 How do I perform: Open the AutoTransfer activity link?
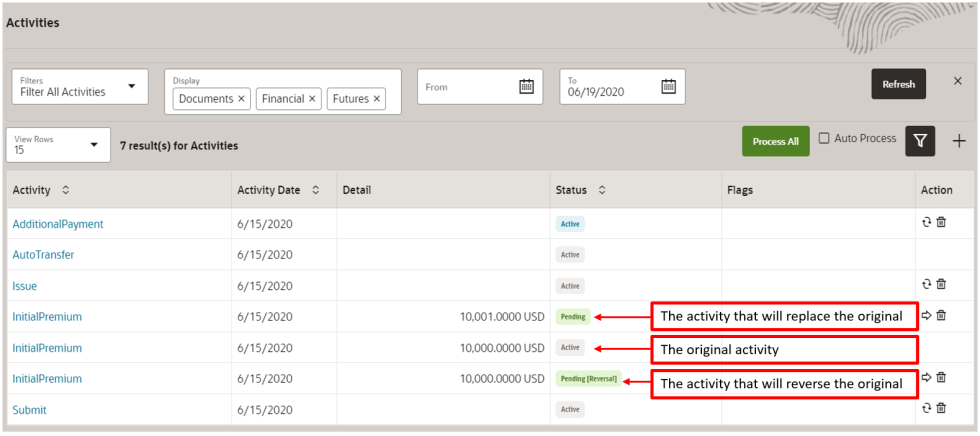click(43, 255)
